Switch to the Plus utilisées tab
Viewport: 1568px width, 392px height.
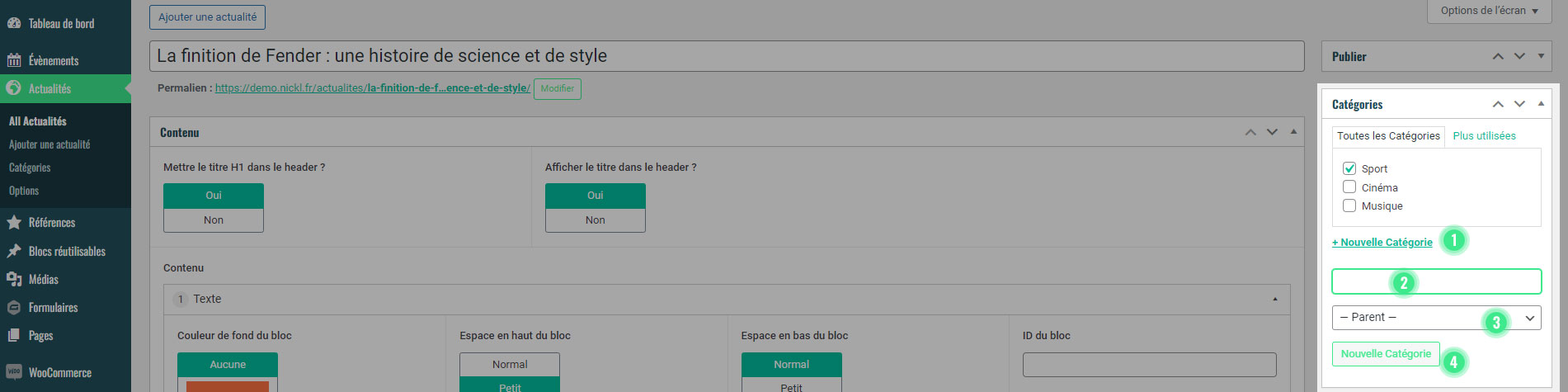click(1484, 136)
